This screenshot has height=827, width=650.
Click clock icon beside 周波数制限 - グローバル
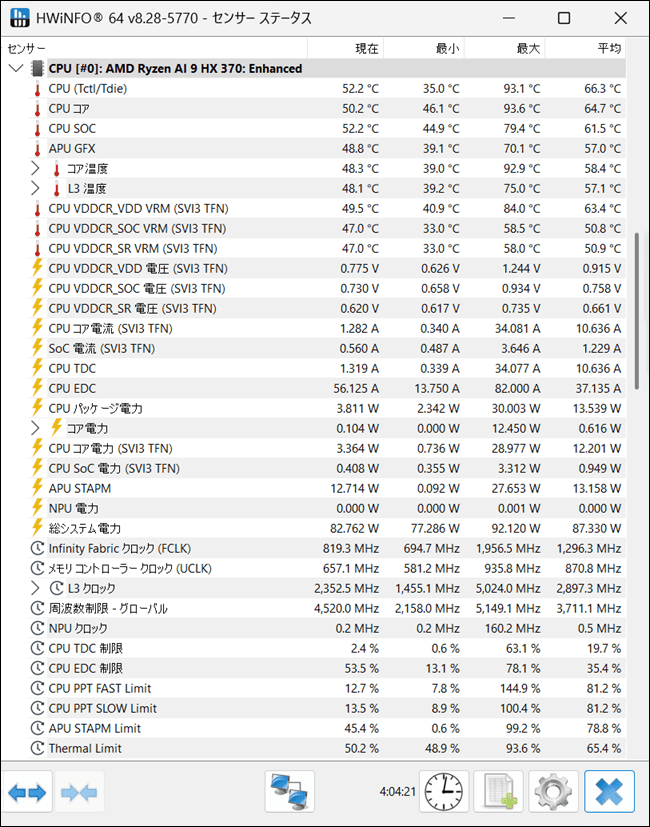point(37,609)
